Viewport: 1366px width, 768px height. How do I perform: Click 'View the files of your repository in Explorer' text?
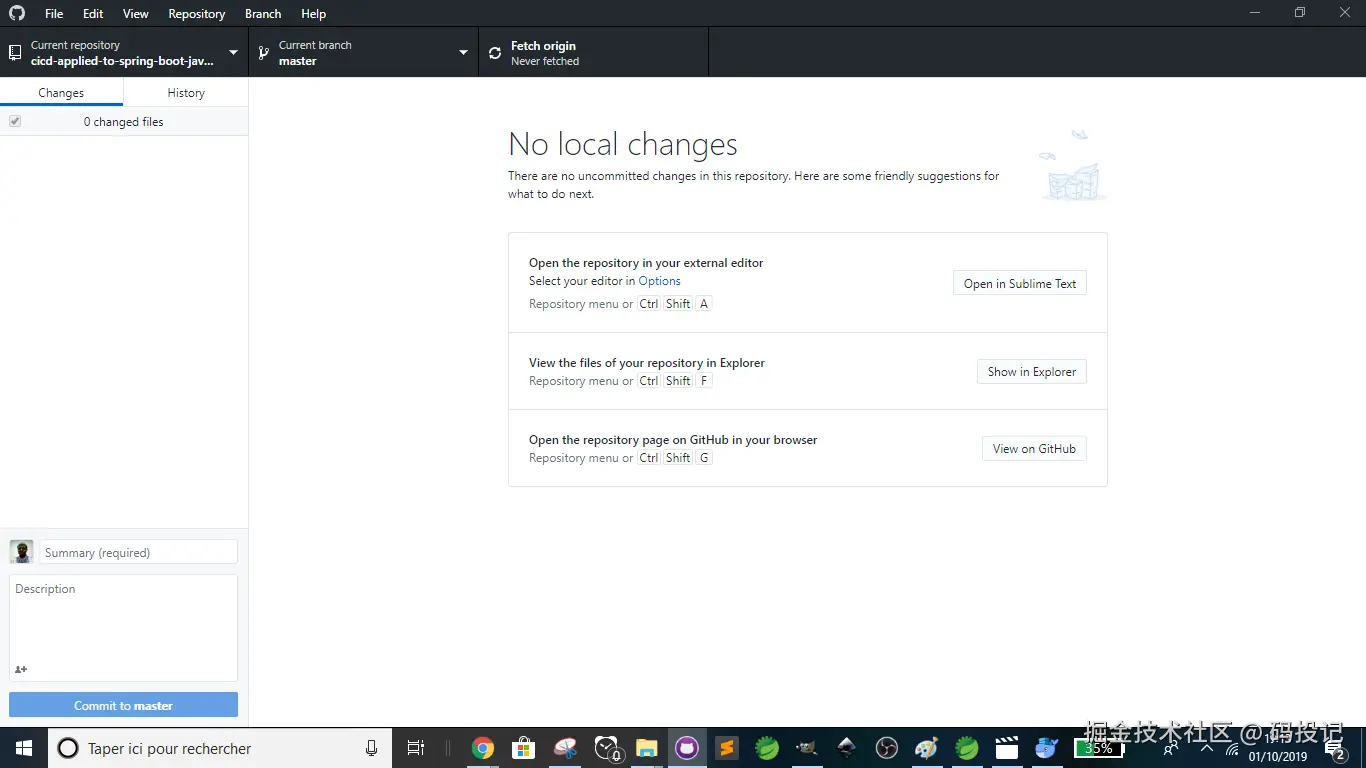click(647, 363)
